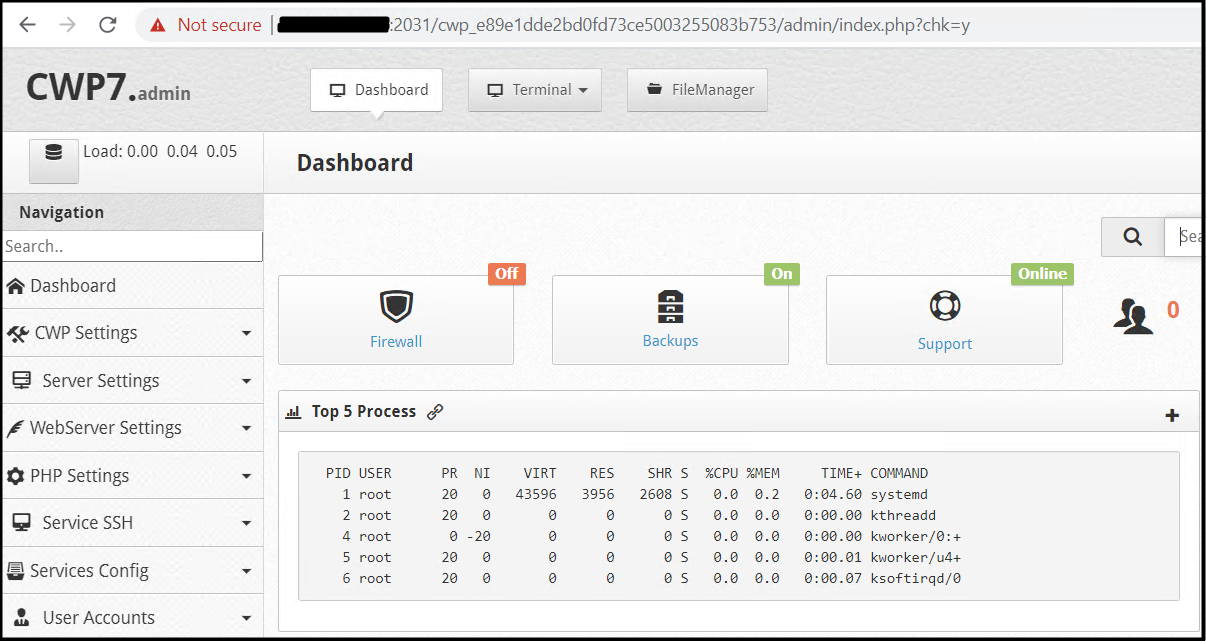Viewport: 1206px width, 641px height.
Task: Click the Firewall Off status badge
Action: [507, 274]
